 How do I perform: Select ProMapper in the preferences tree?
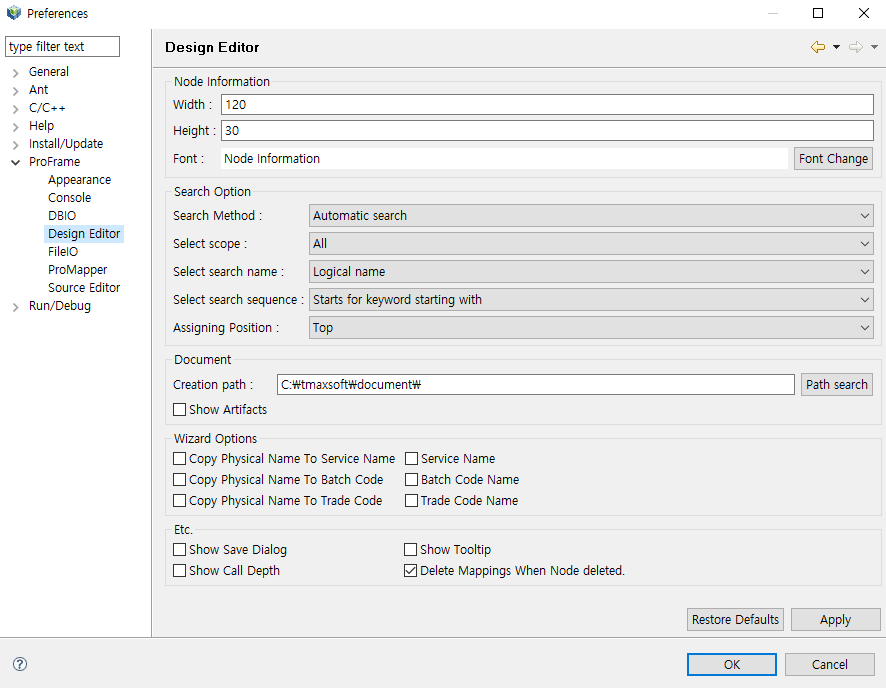(77, 270)
